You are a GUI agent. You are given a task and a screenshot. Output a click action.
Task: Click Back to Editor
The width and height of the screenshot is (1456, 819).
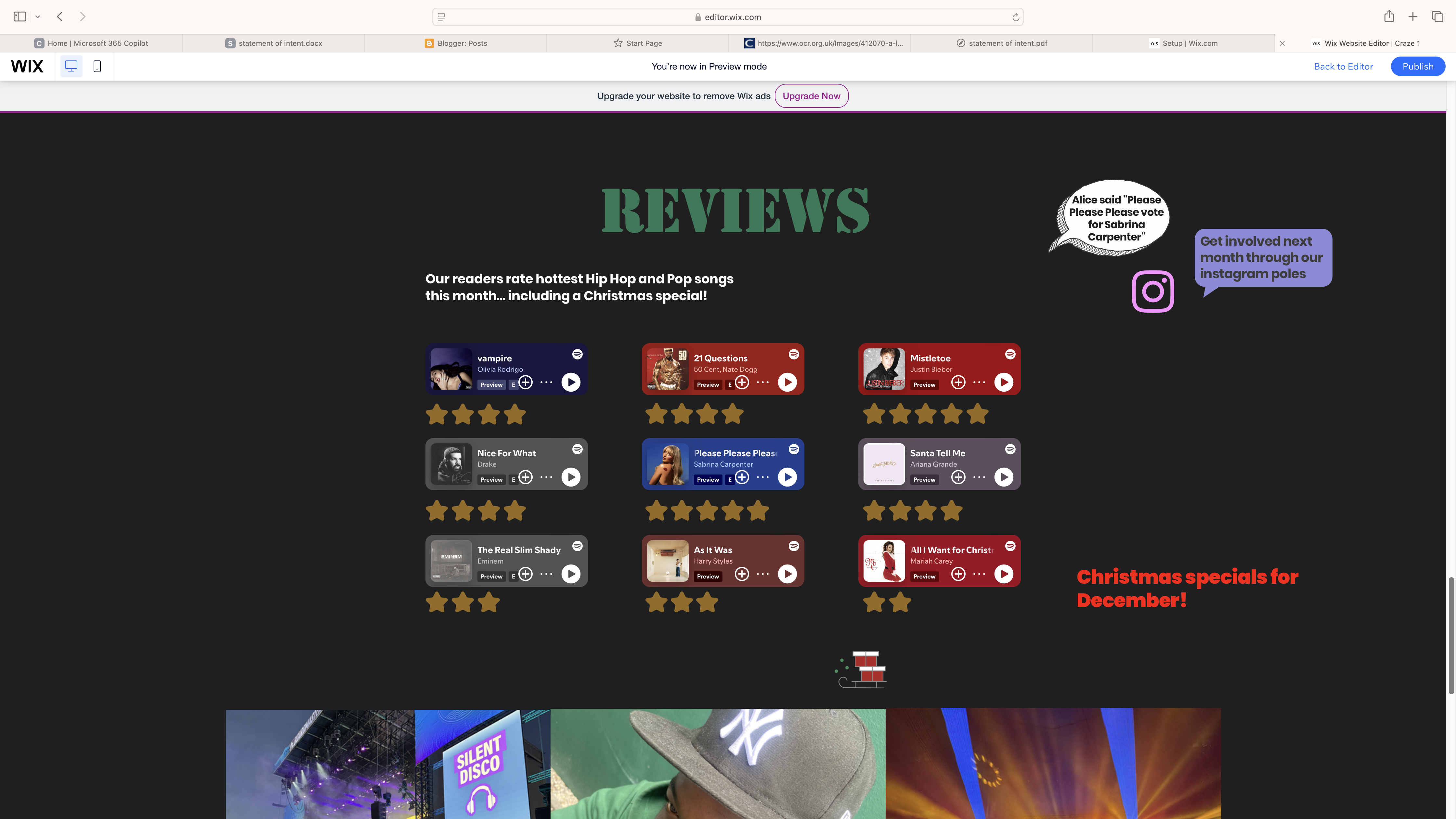pos(1343,66)
